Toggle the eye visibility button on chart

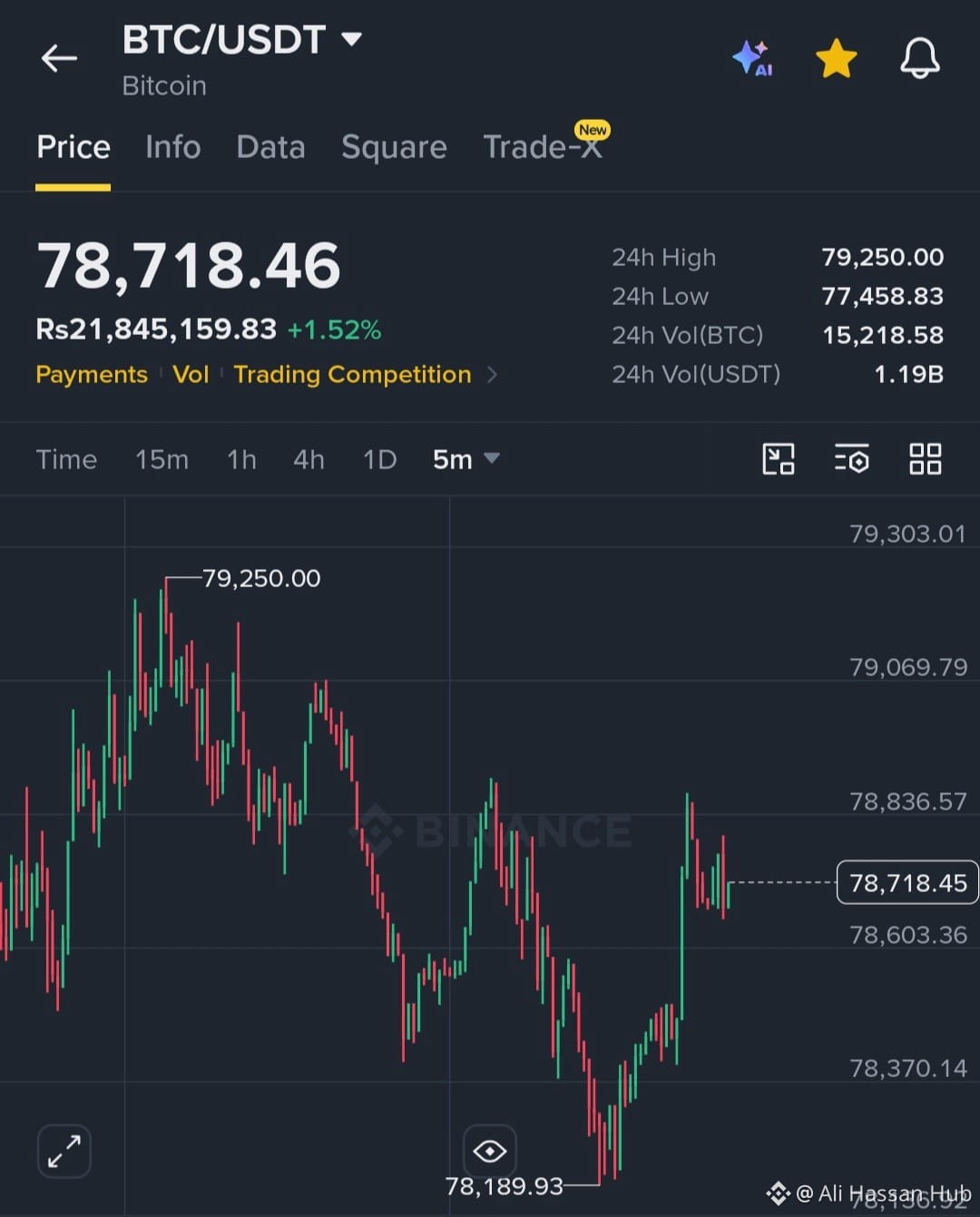coord(490,1151)
